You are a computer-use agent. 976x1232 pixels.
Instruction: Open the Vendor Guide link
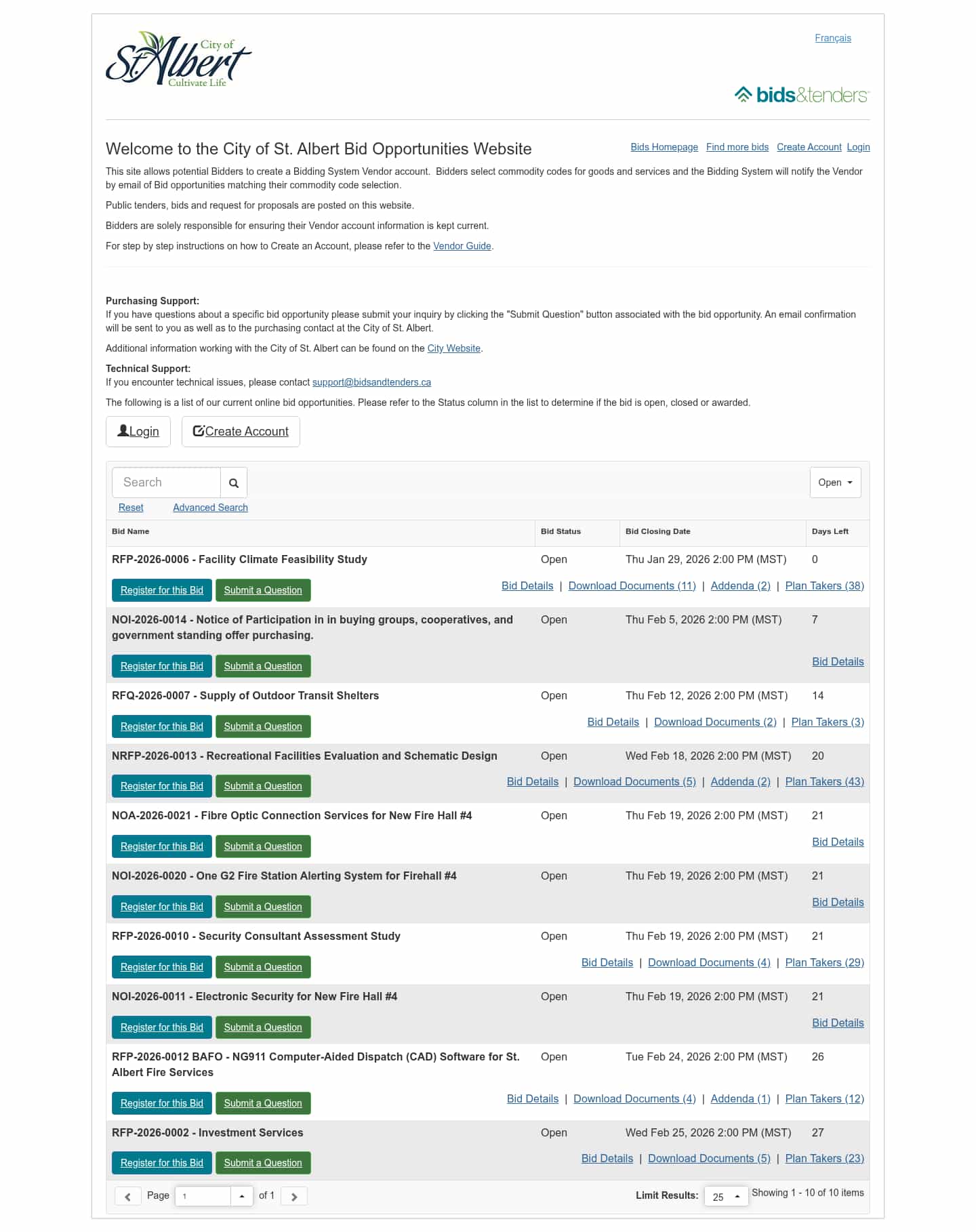click(462, 246)
